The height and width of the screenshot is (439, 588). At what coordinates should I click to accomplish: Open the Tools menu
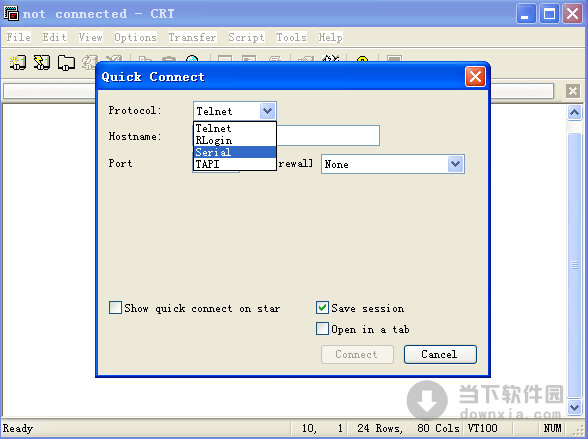[x=291, y=37]
